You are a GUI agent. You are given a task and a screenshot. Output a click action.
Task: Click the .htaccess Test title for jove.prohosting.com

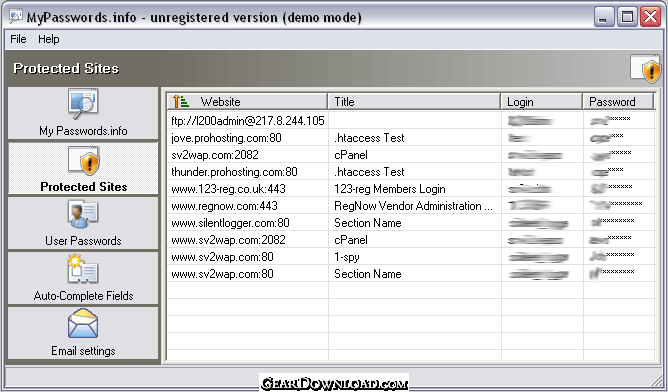[369, 138]
